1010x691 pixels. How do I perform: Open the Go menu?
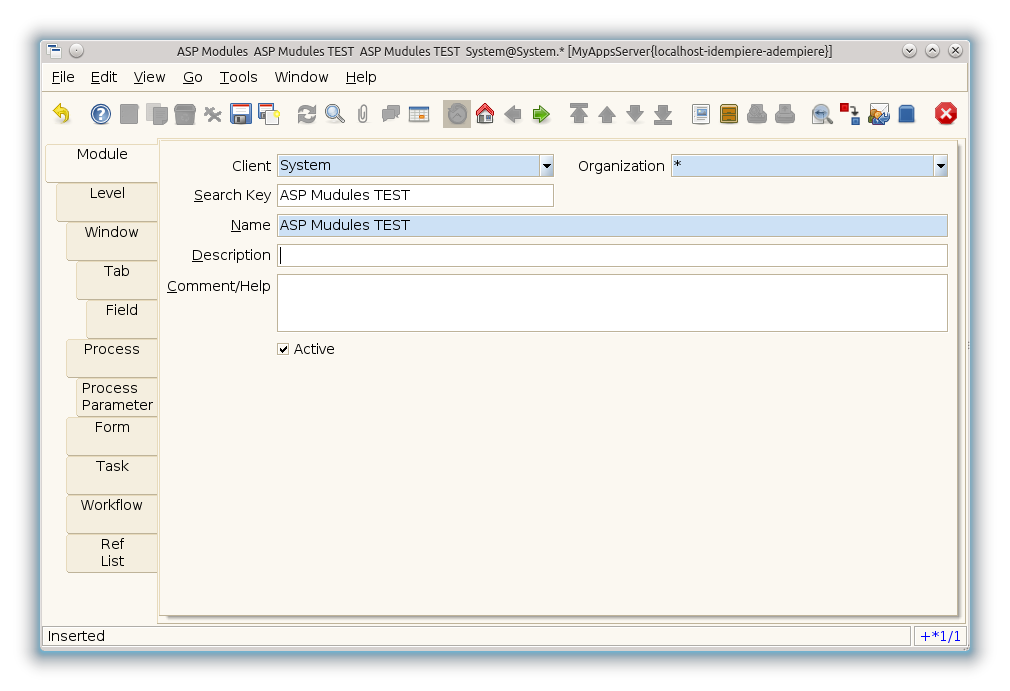click(192, 77)
